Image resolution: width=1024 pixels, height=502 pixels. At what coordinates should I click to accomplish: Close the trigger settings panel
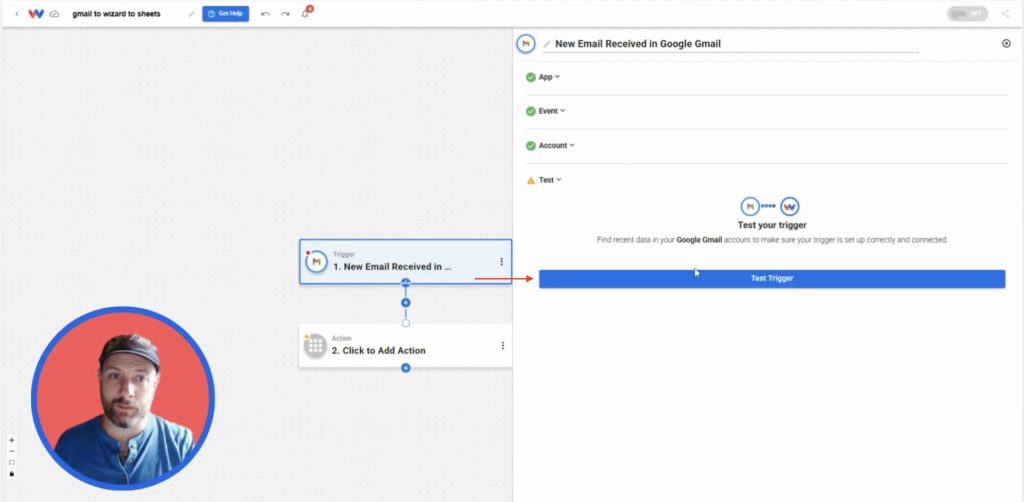pos(1006,44)
